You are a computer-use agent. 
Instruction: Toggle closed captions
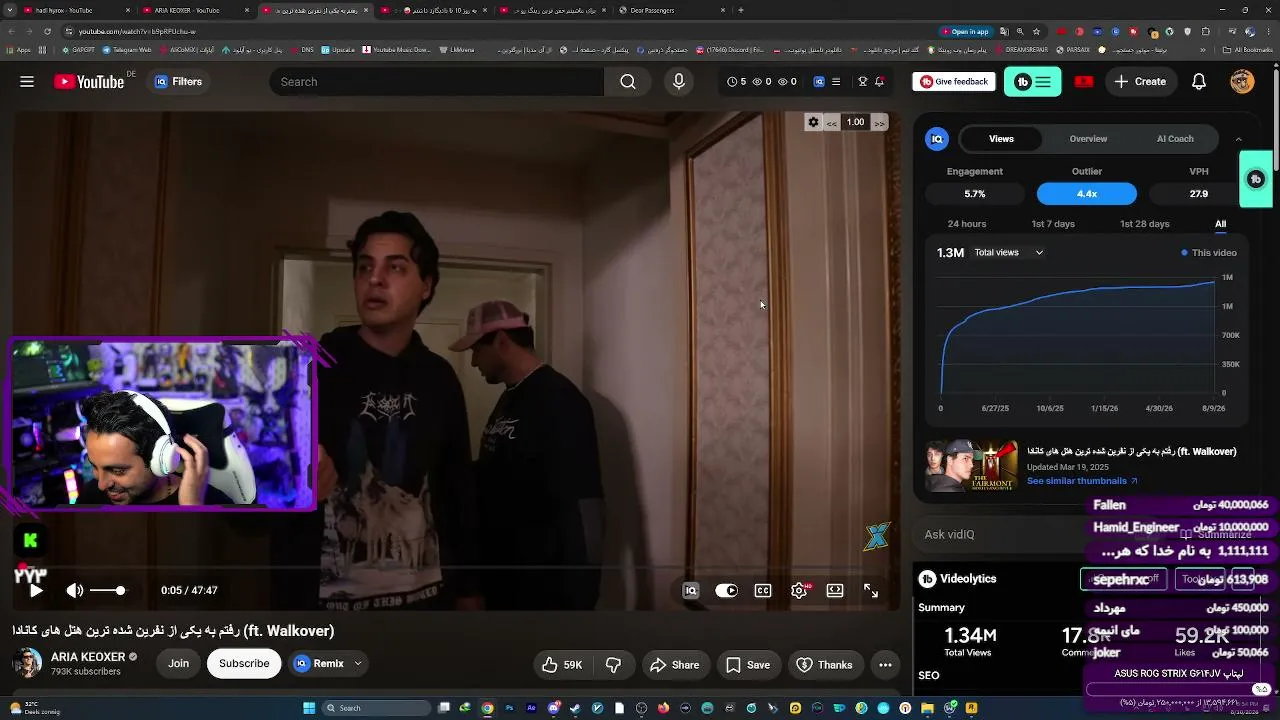pyautogui.click(x=763, y=591)
